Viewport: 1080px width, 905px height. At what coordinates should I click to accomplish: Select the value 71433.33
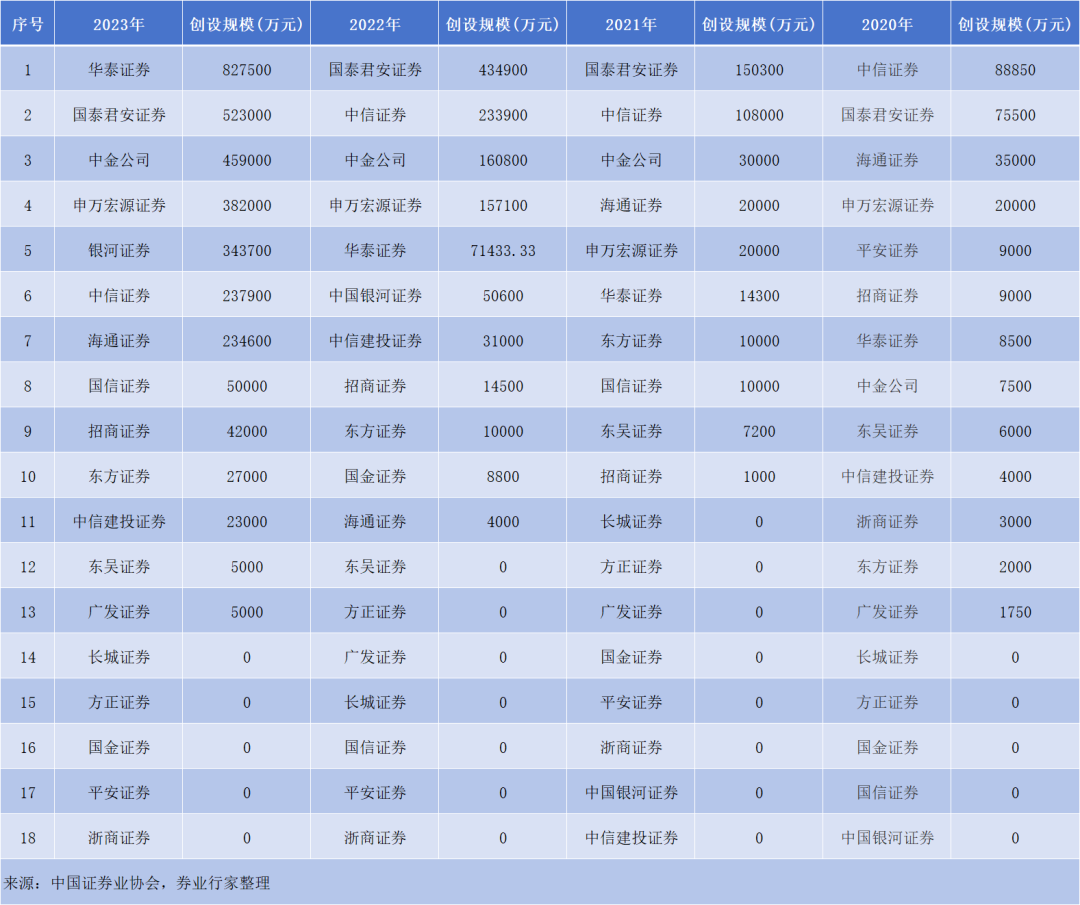tap(503, 251)
